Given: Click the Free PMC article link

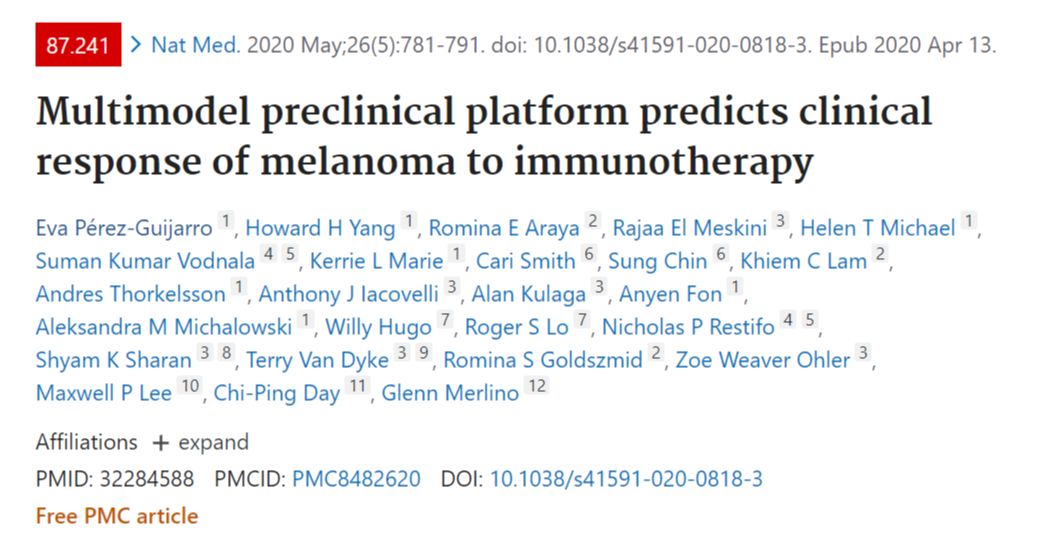Looking at the screenshot, I should [x=117, y=516].
